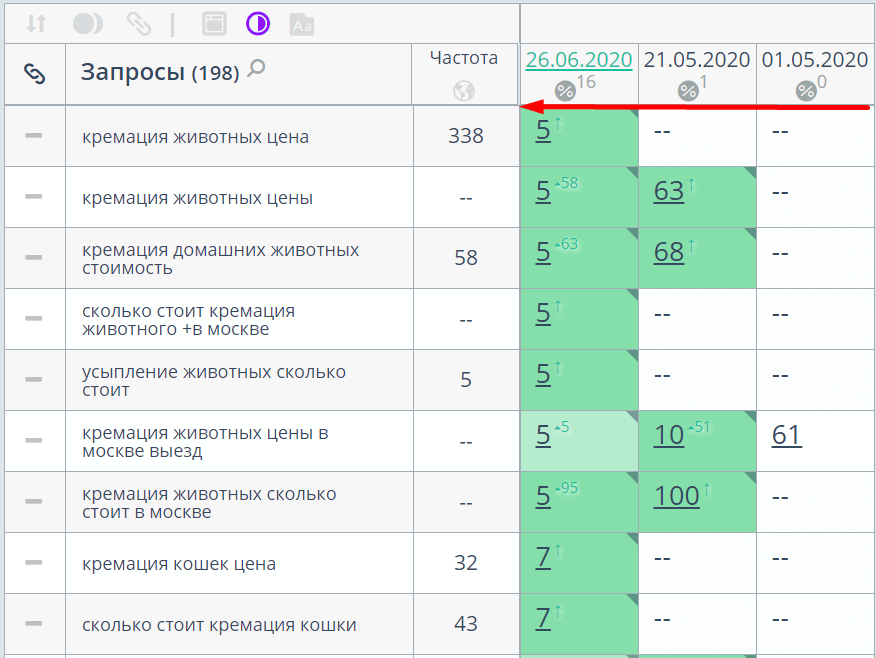Screen dimensions: 876x658
Task: Select query кремация животных цены в москве выезд
Action: pos(205,442)
